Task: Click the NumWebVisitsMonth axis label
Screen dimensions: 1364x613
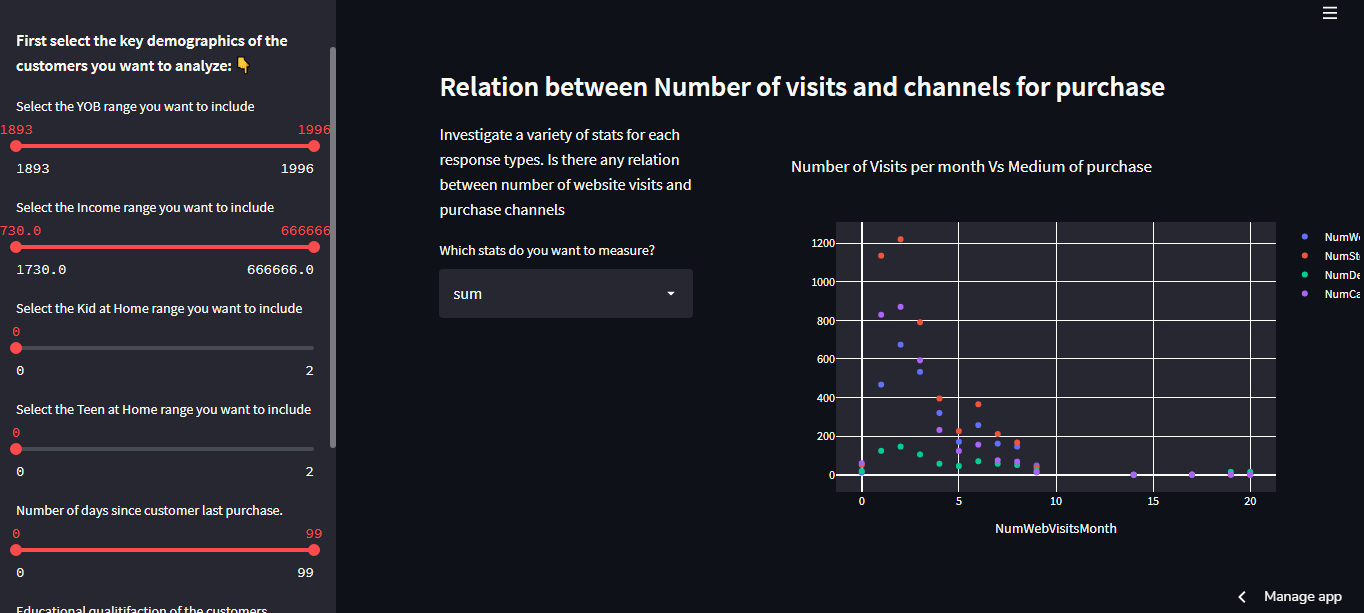Action: (x=1055, y=528)
